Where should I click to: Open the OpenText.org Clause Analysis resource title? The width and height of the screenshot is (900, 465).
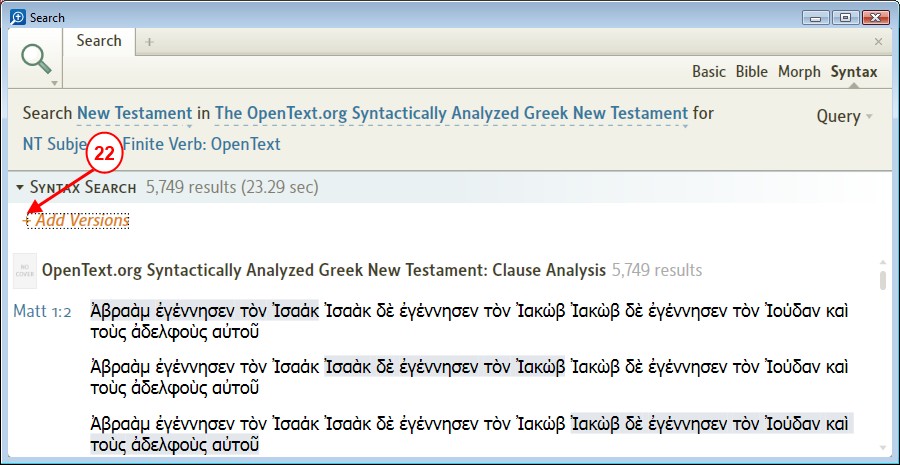pos(324,270)
